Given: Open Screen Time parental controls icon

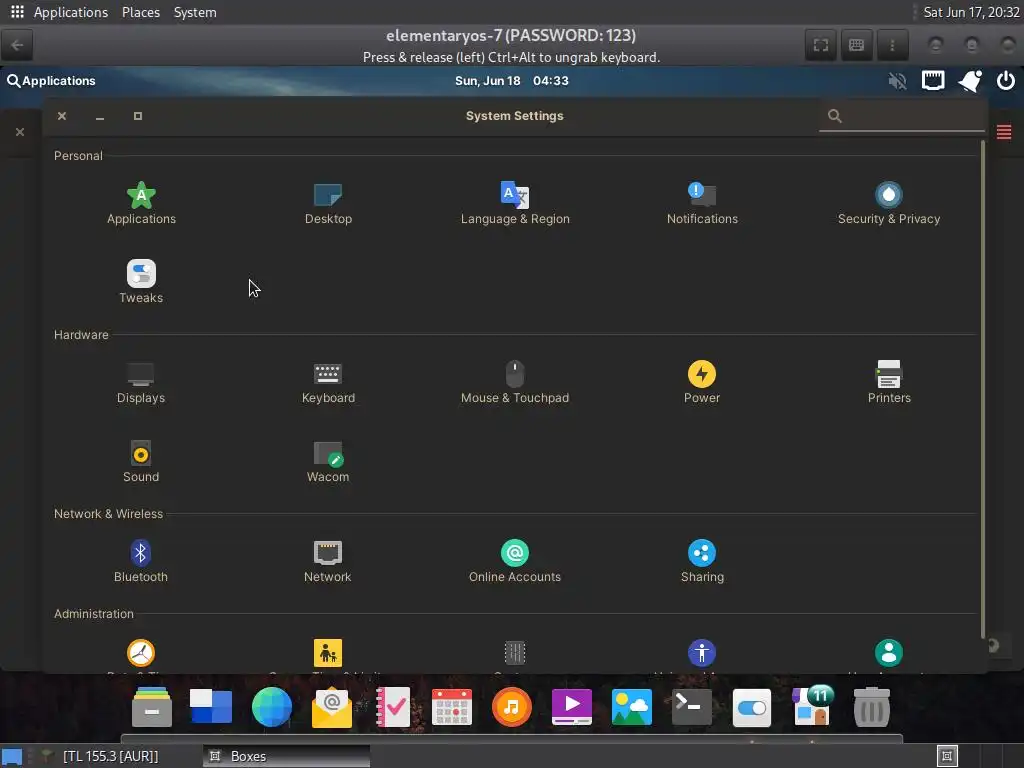Looking at the screenshot, I should point(328,652).
